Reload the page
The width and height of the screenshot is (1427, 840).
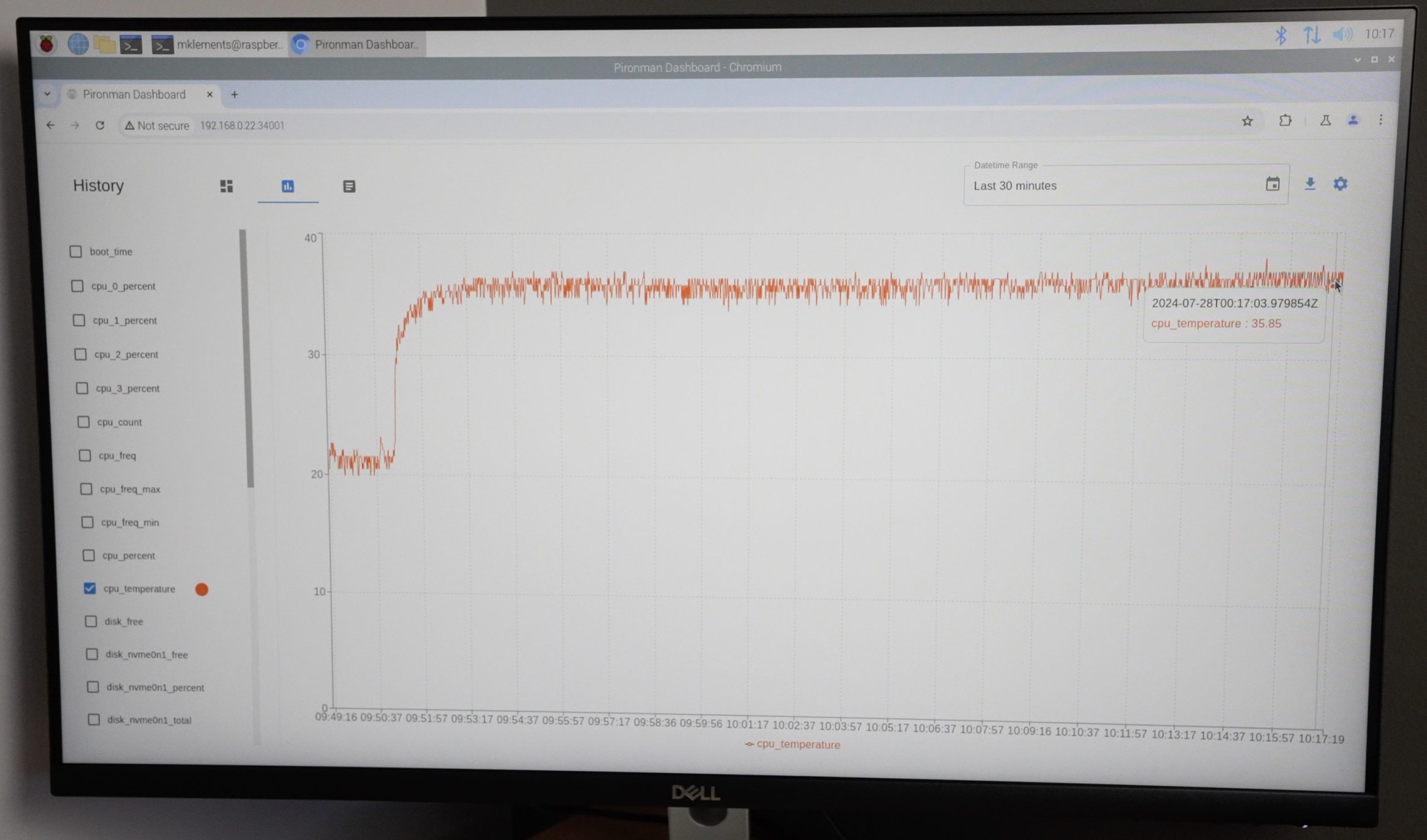[100, 125]
